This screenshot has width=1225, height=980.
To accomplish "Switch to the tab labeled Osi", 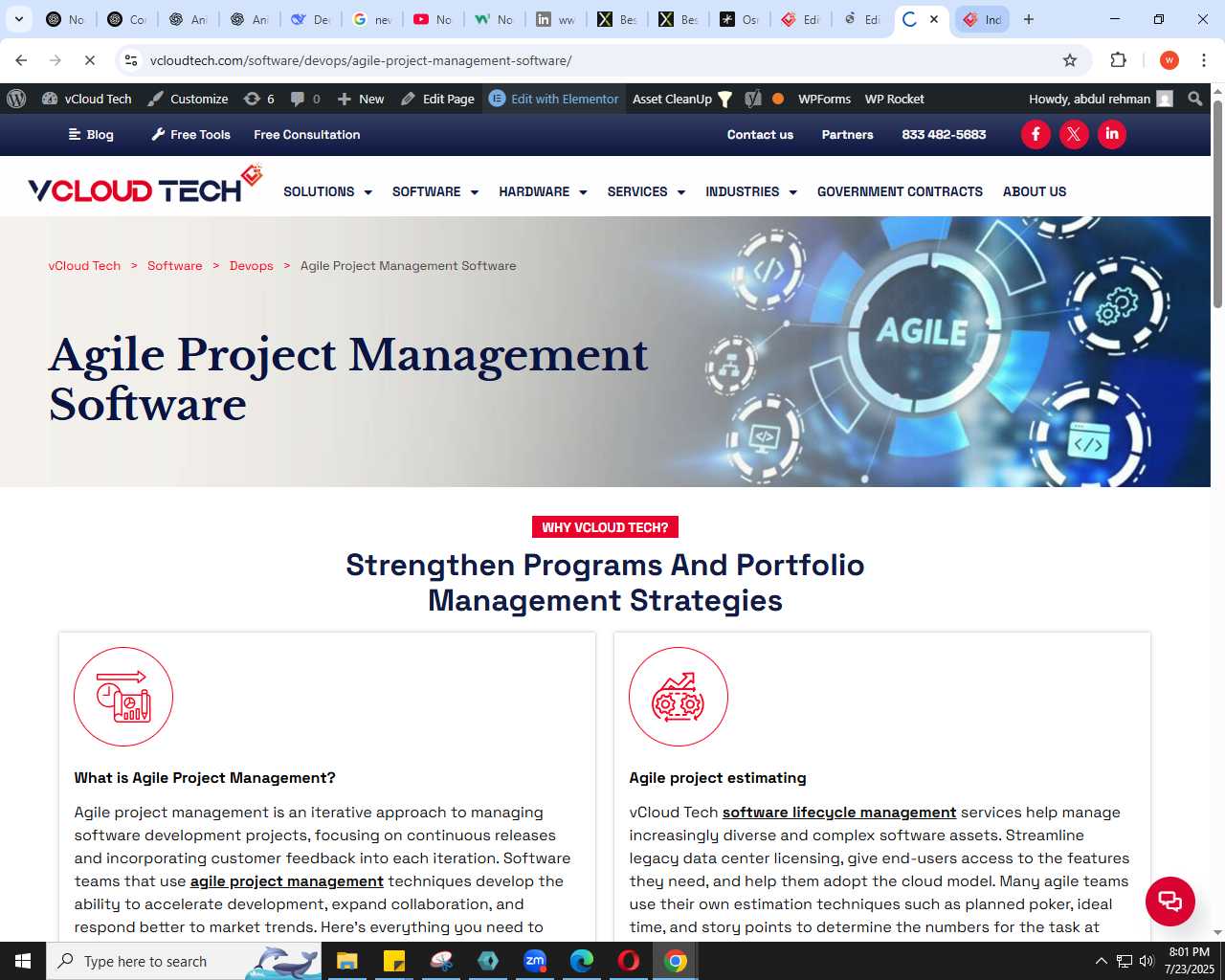I will [739, 19].
